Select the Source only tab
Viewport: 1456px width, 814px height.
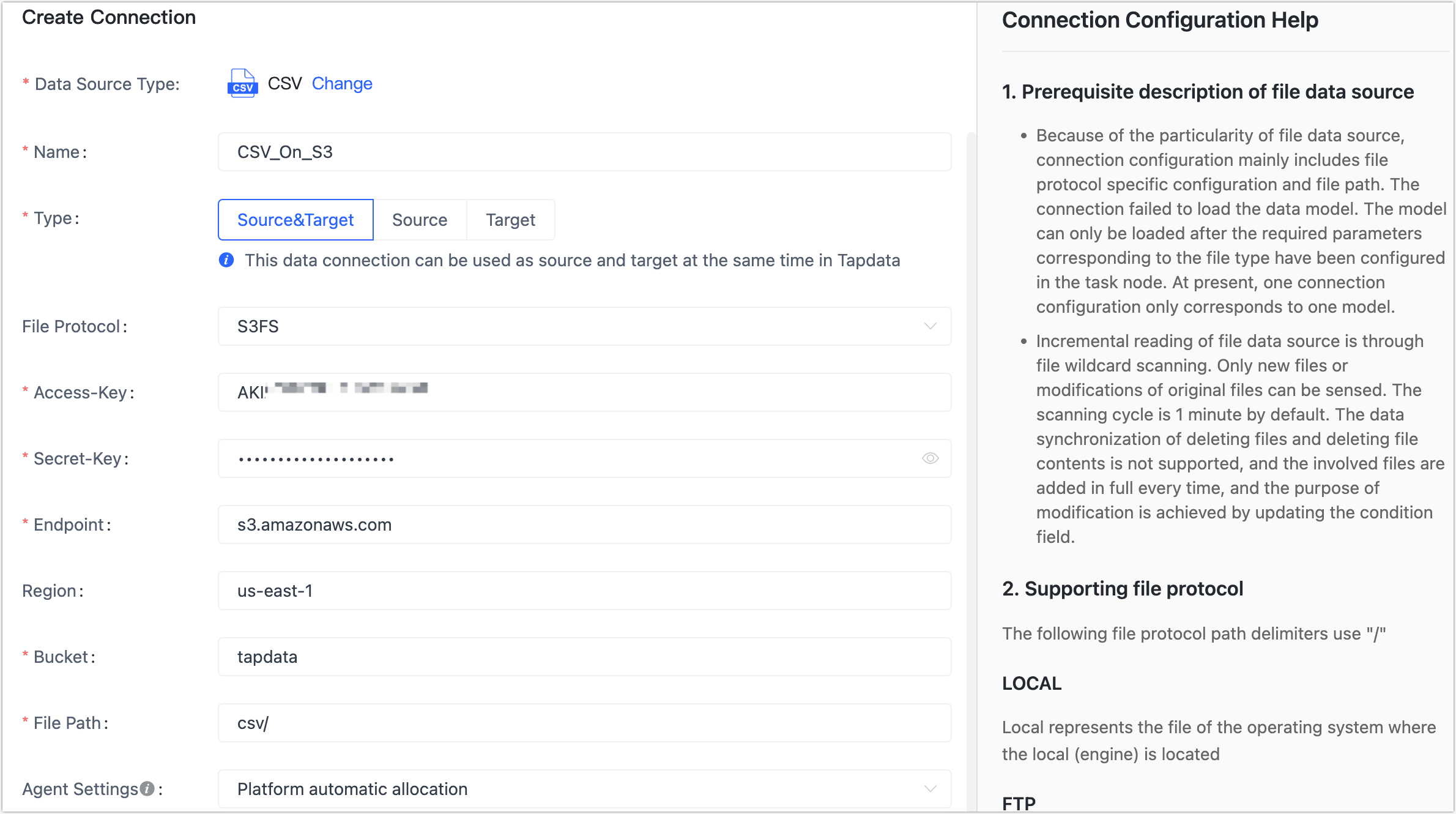419,218
